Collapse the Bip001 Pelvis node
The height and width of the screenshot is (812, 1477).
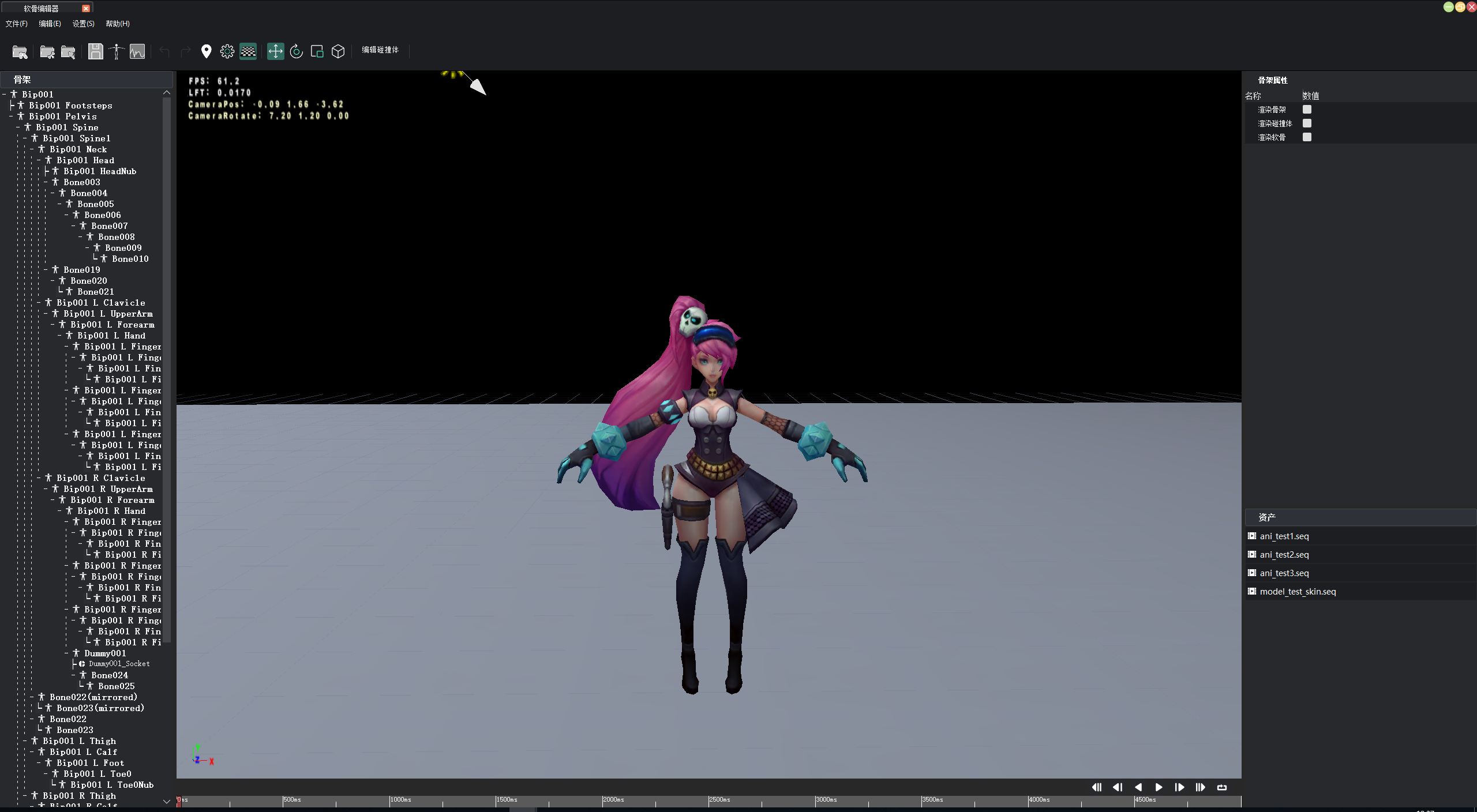point(12,116)
